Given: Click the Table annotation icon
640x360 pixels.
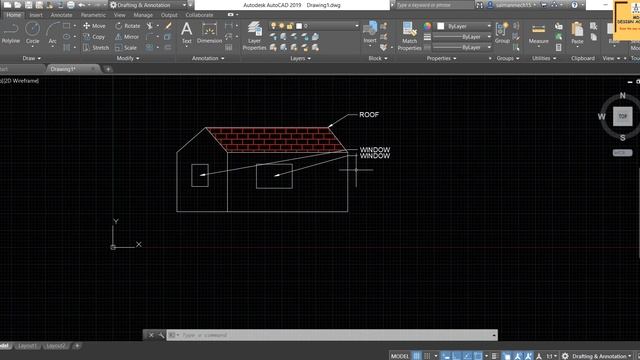Looking at the screenshot, I should (229, 48).
